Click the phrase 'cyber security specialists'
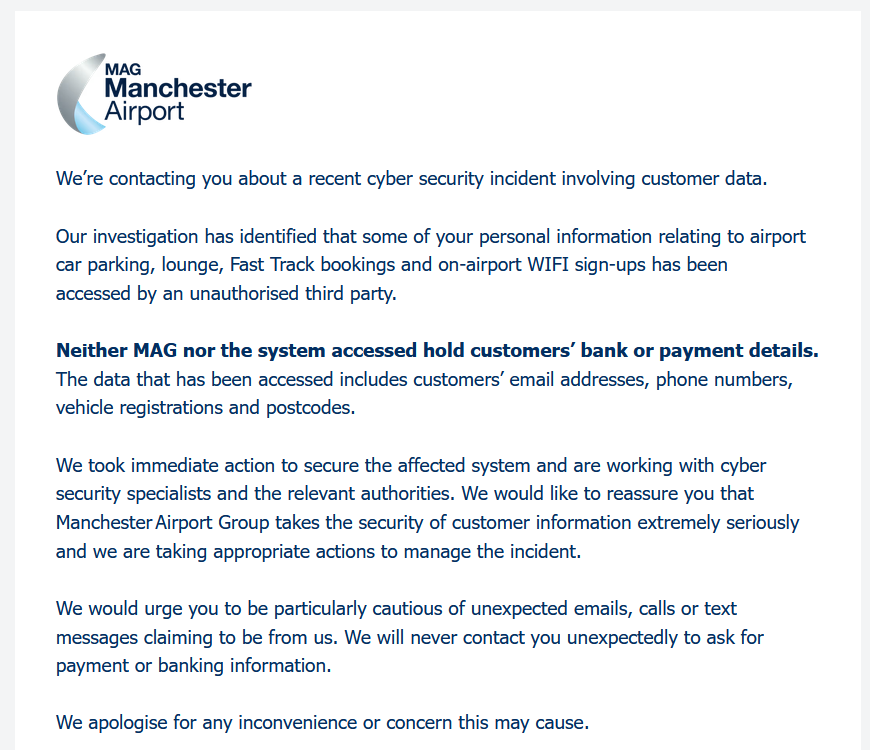Viewport: 870px width, 750px height. (411, 479)
